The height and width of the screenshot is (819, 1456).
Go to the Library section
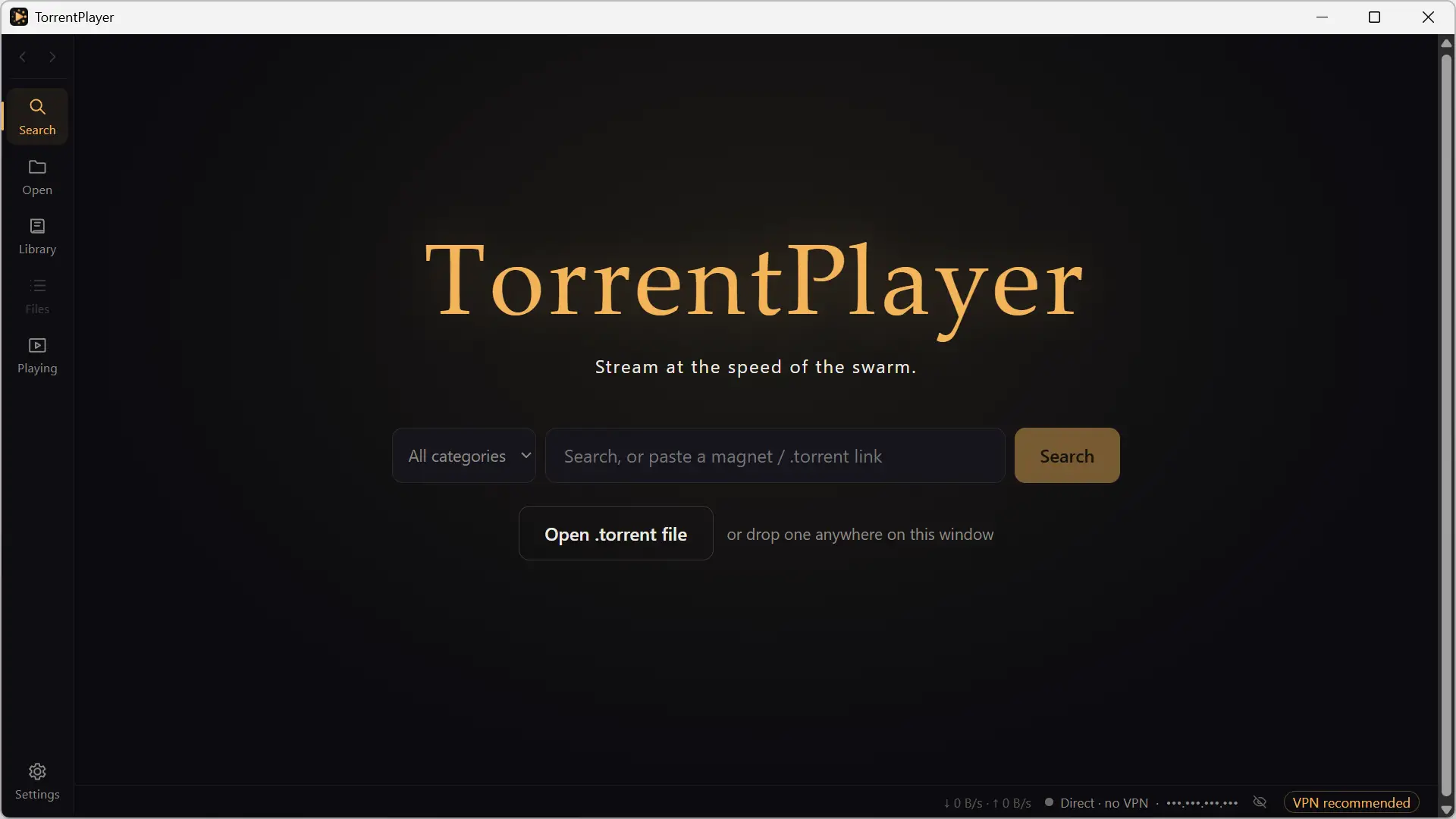click(x=37, y=236)
